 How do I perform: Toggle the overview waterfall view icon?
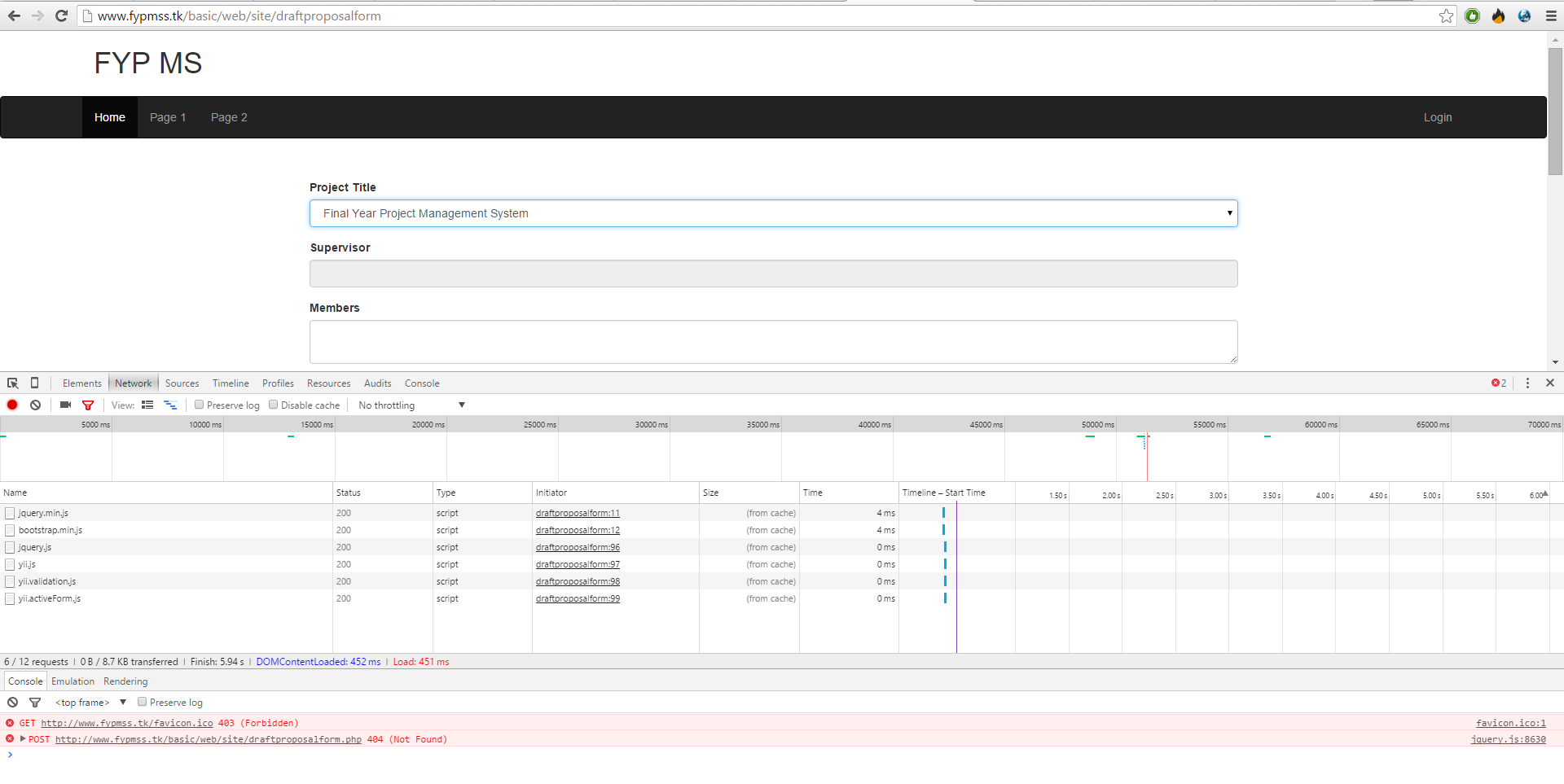[x=170, y=405]
